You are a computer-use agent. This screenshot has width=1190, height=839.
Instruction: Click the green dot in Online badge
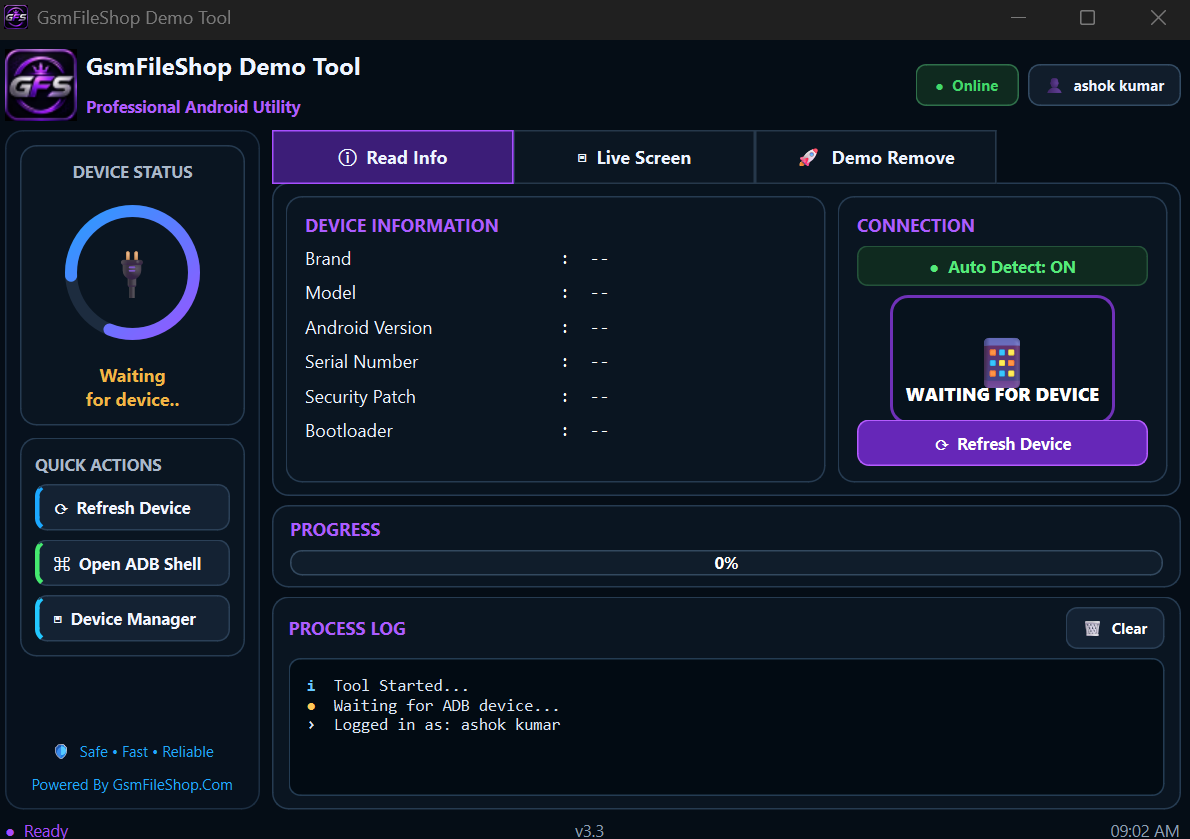[x=940, y=86]
